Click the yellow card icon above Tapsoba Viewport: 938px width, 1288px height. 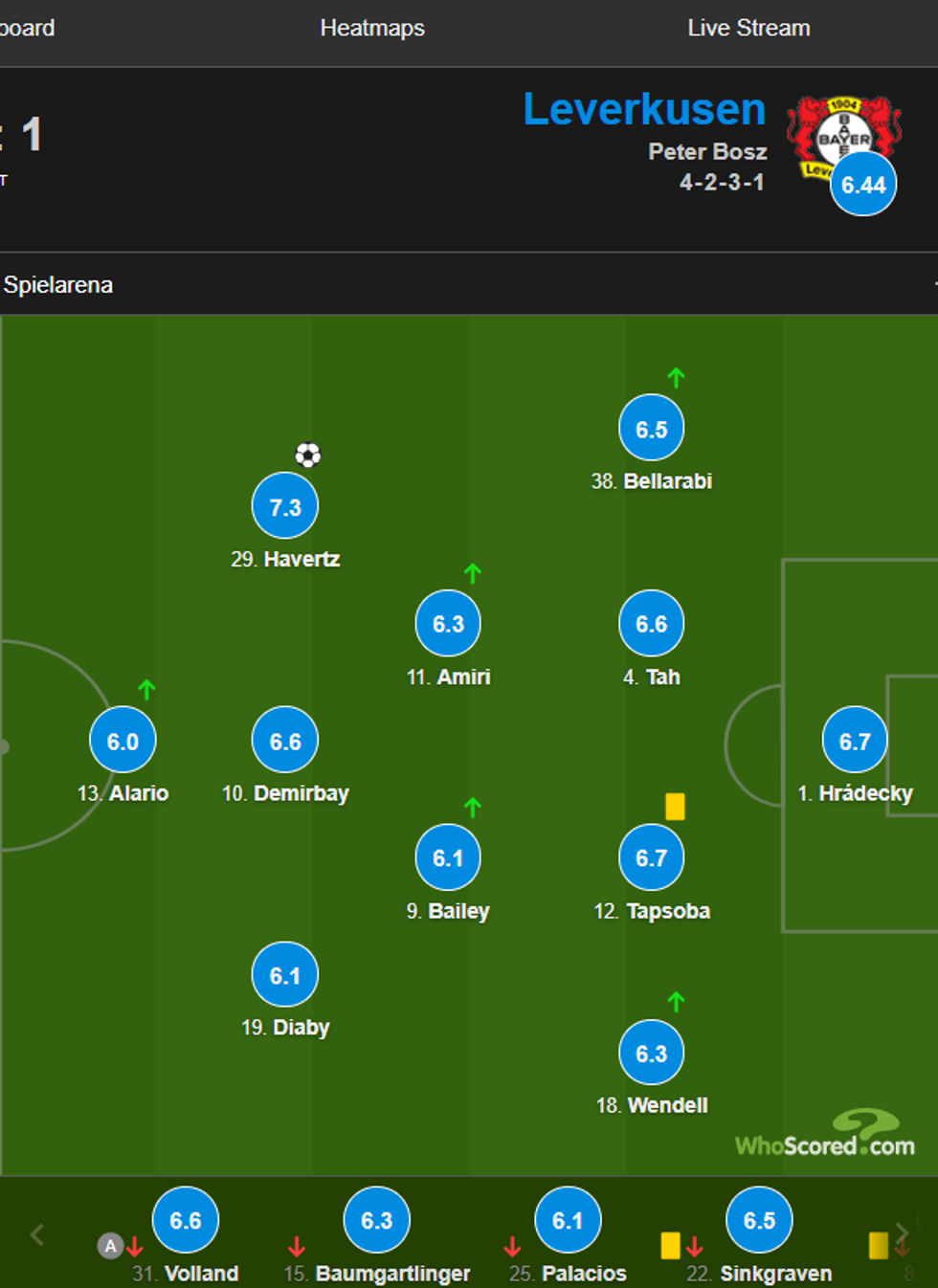(x=675, y=807)
